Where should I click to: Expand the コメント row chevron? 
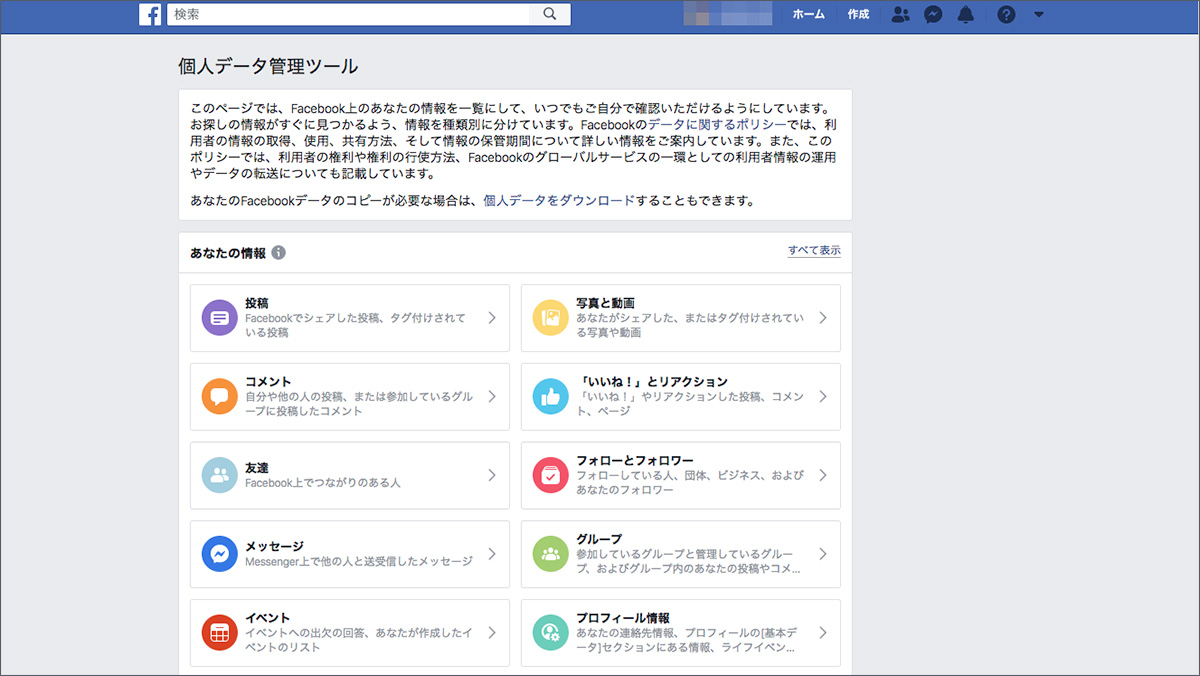click(492, 397)
